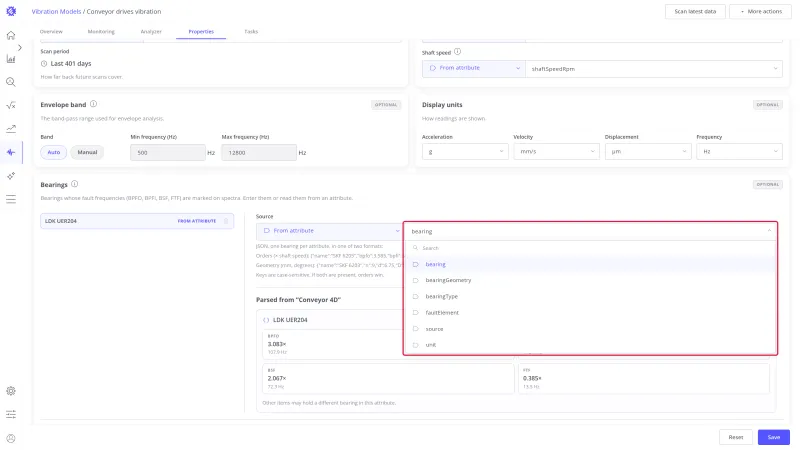Delete the LDK UER204 bearing entry
The height and width of the screenshot is (450, 800).
pyautogui.click(x=226, y=221)
